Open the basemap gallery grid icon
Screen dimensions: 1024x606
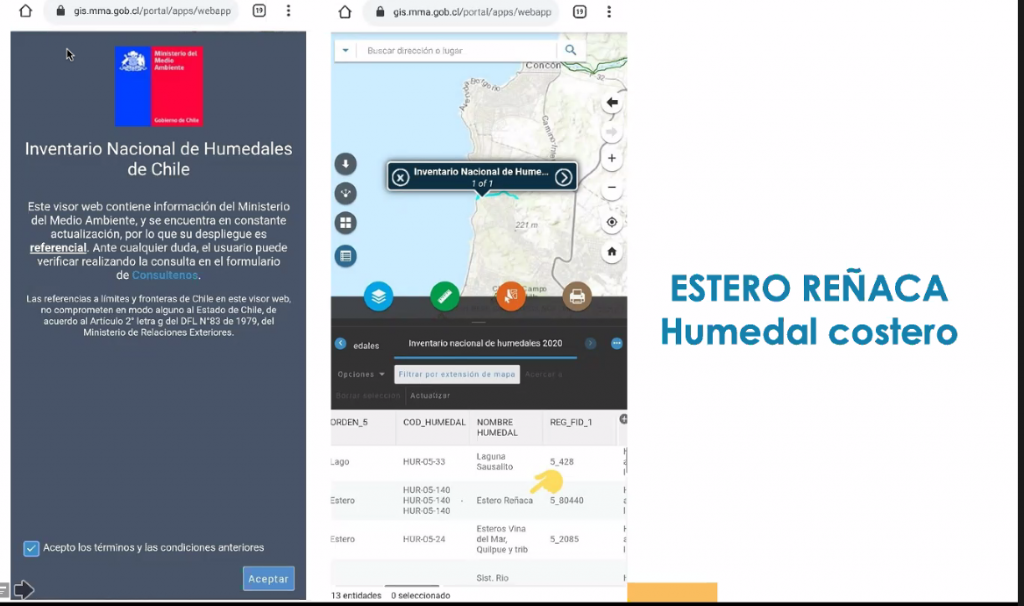click(345, 223)
